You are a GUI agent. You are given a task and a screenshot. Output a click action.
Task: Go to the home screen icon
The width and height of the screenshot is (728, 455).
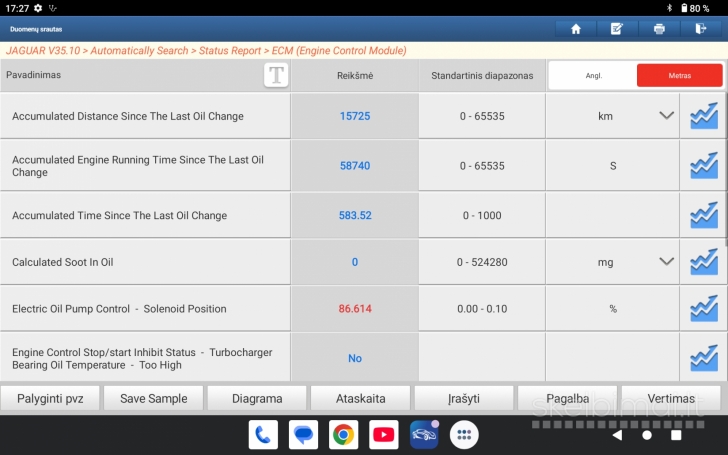click(x=576, y=29)
